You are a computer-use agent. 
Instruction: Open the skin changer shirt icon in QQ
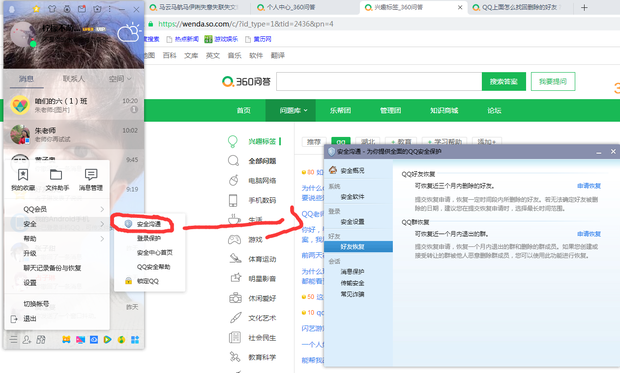pyautogui.click(x=52, y=9)
